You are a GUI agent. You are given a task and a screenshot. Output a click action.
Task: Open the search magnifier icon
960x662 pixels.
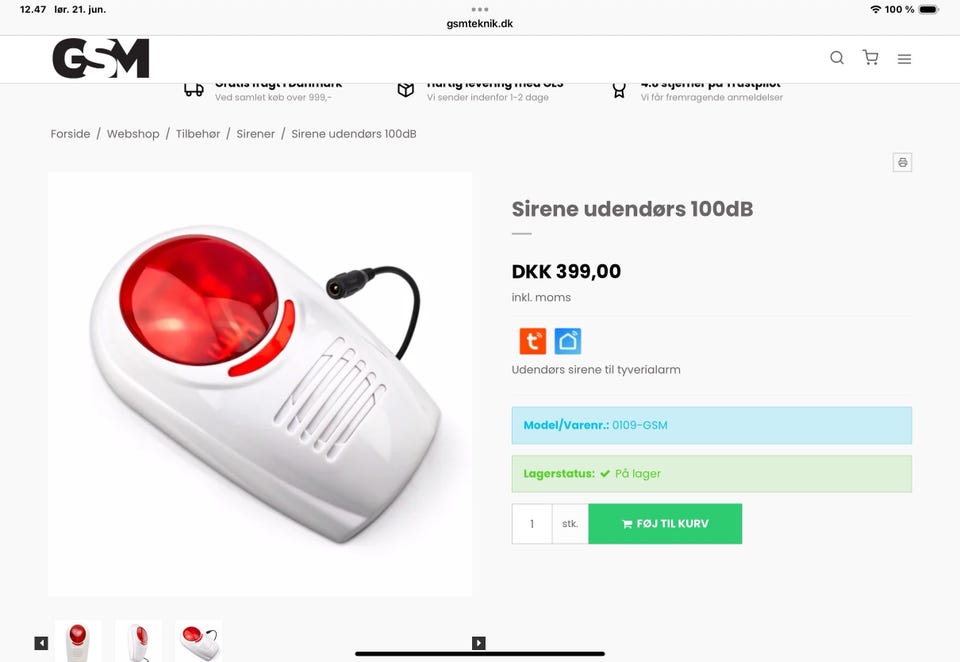[x=836, y=58]
